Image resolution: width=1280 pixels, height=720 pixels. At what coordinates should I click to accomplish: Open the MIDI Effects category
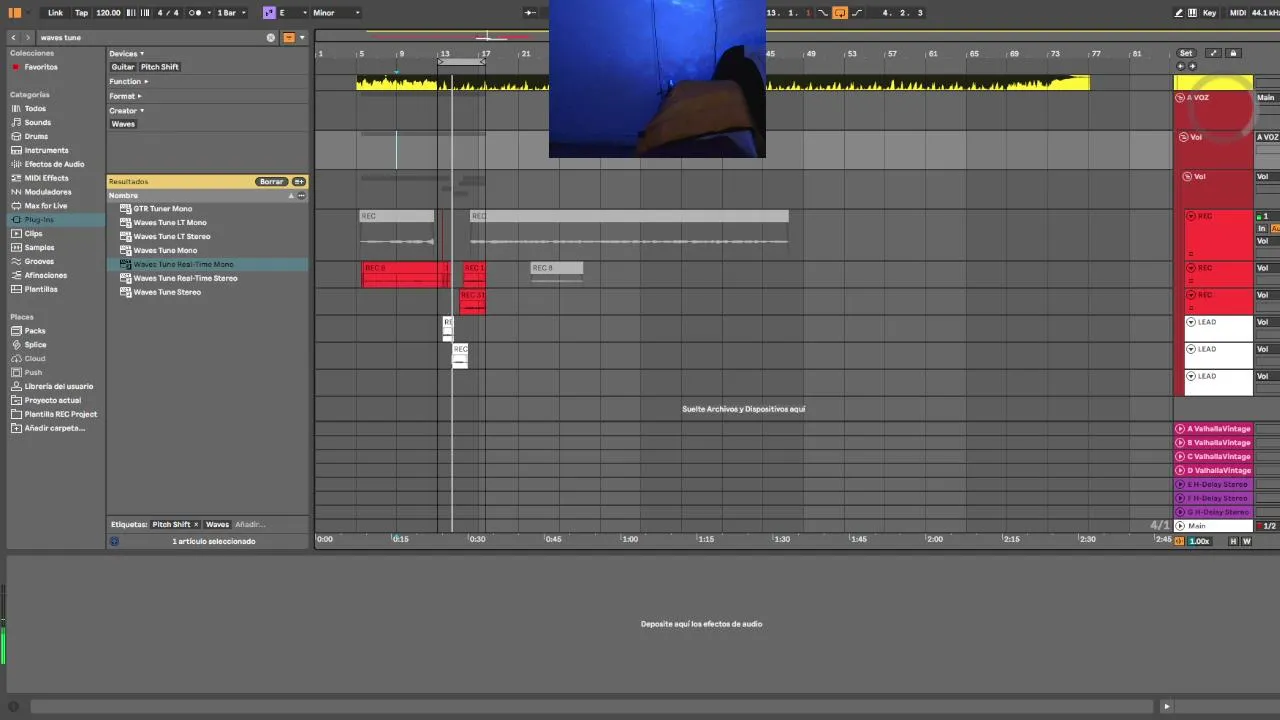tap(46, 178)
